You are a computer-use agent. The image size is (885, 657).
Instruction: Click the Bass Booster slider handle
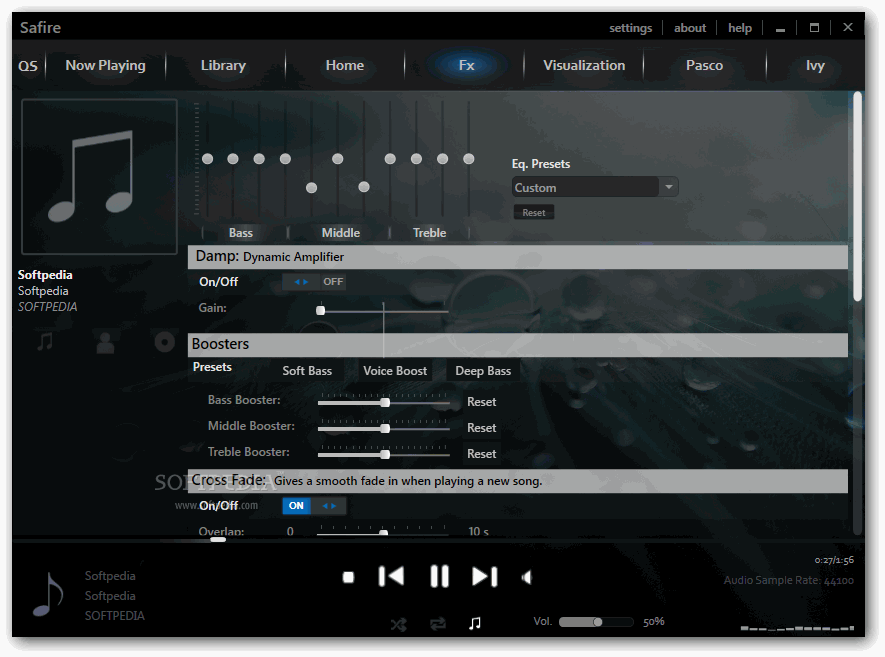click(385, 402)
